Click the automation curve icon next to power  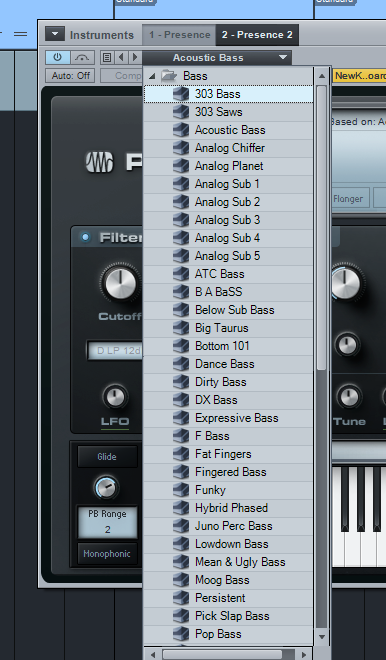(x=82, y=57)
